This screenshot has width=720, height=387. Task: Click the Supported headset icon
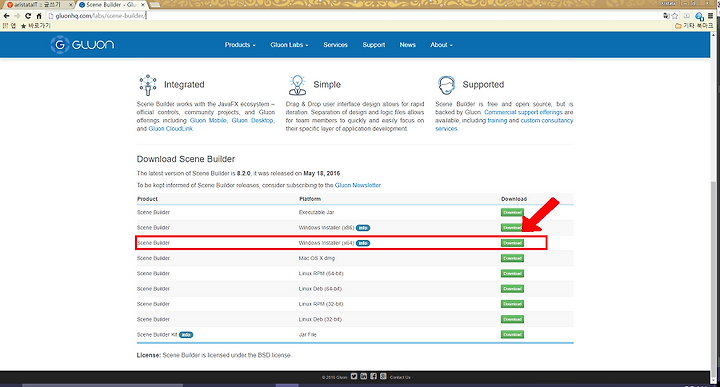(446, 85)
